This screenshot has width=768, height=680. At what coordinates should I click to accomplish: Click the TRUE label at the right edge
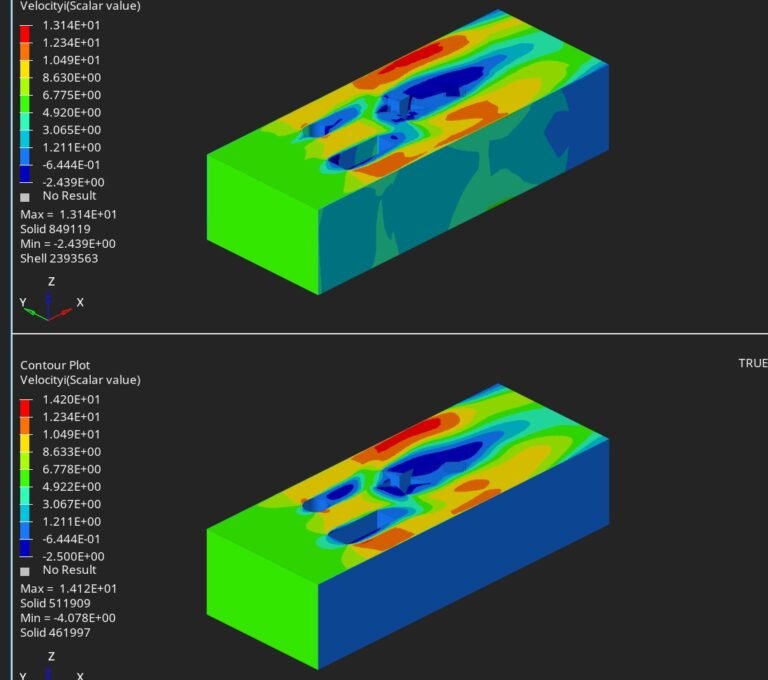coord(752,363)
